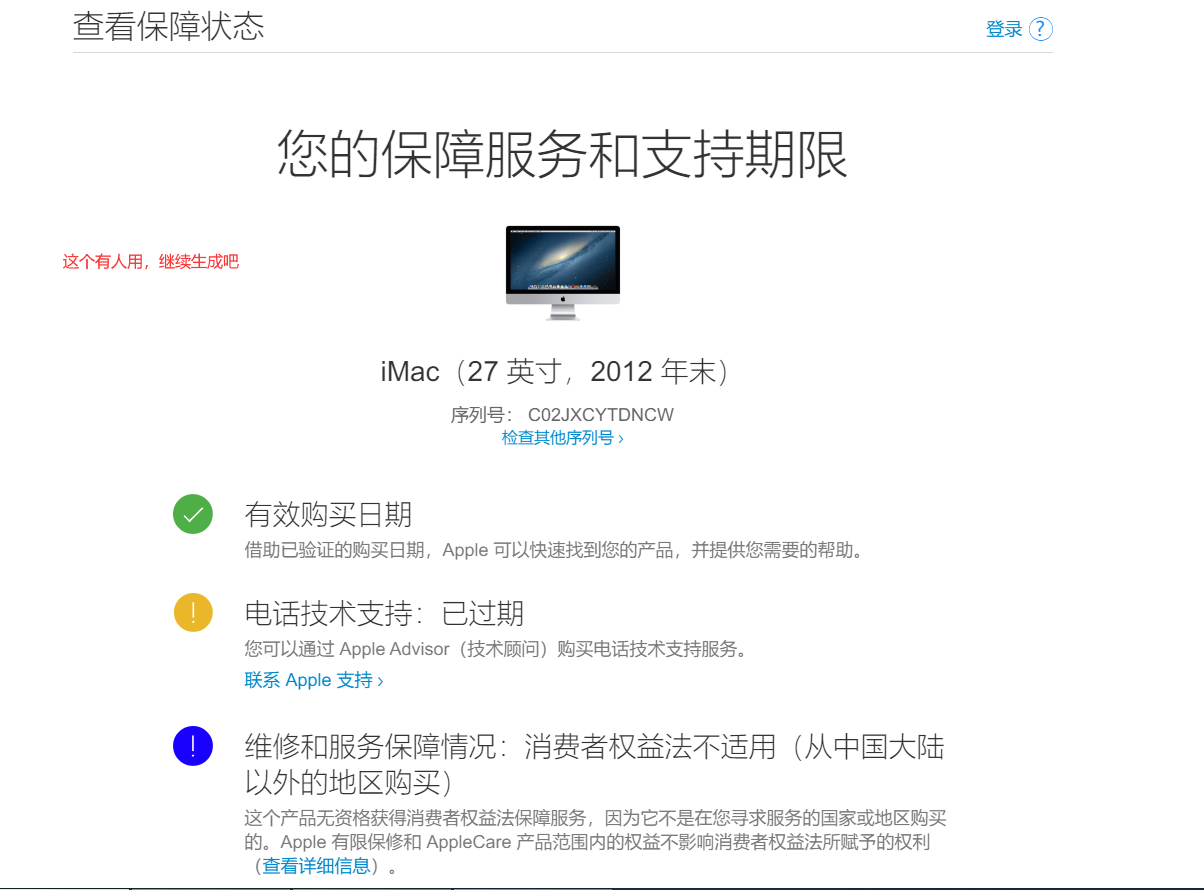Click the yellow exclamation warning icon
Viewport: 1204px width, 890px height.
[x=193, y=612]
